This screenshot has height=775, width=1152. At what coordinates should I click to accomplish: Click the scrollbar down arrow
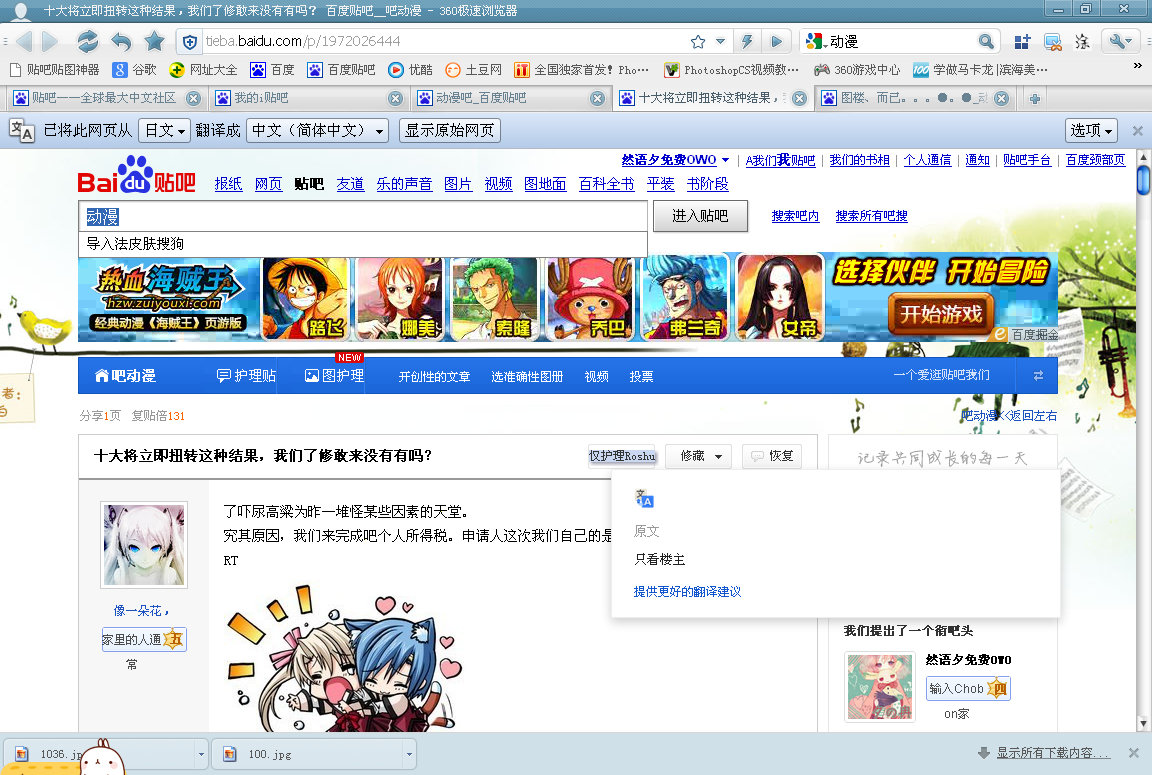pyautogui.click(x=1143, y=724)
